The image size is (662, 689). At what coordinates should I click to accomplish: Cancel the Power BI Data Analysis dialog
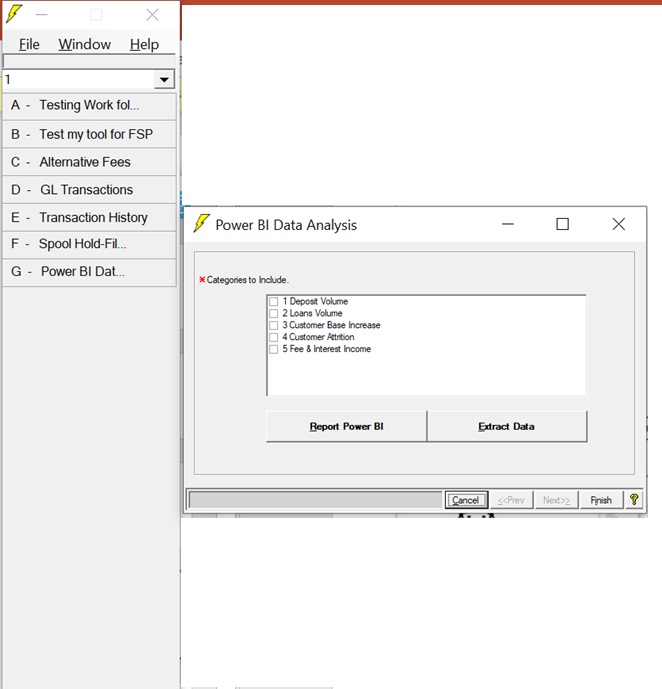[x=466, y=500]
